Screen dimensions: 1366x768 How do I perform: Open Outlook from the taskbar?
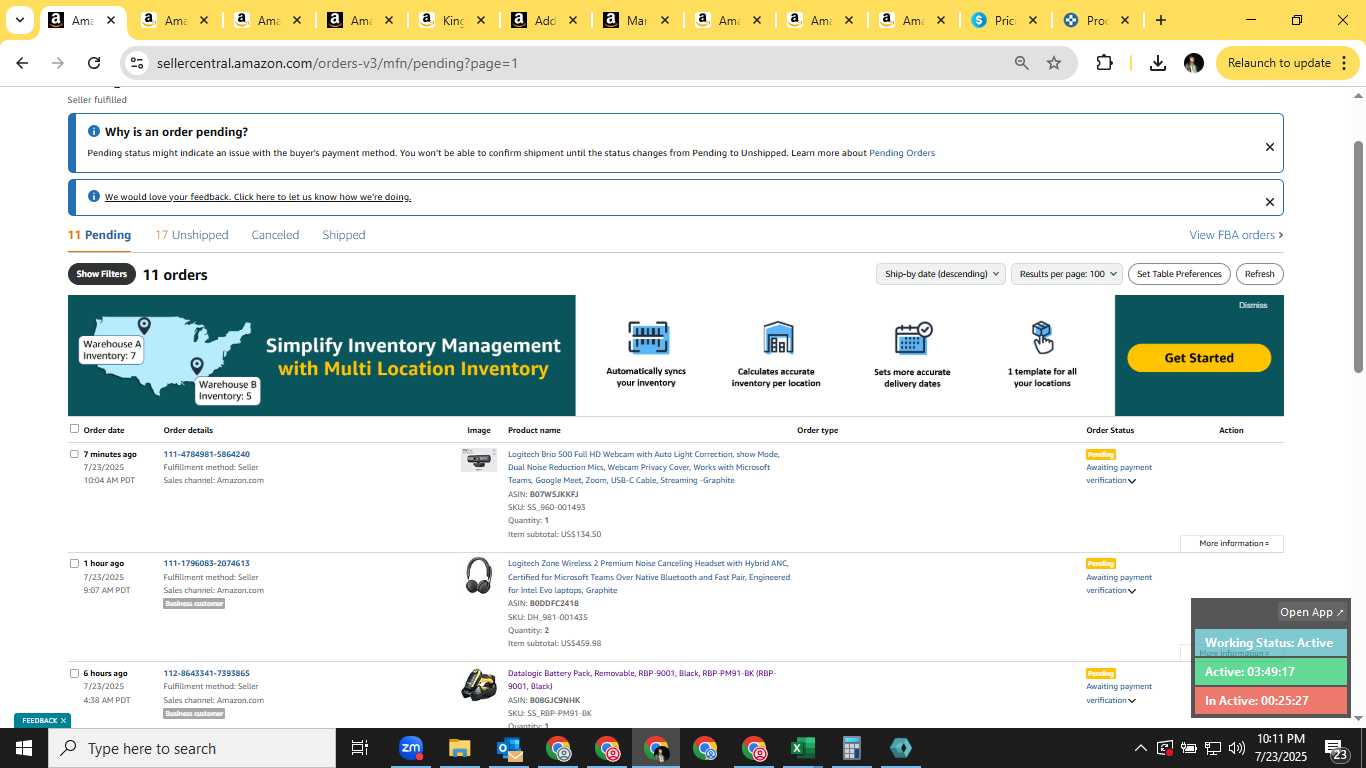pos(509,748)
